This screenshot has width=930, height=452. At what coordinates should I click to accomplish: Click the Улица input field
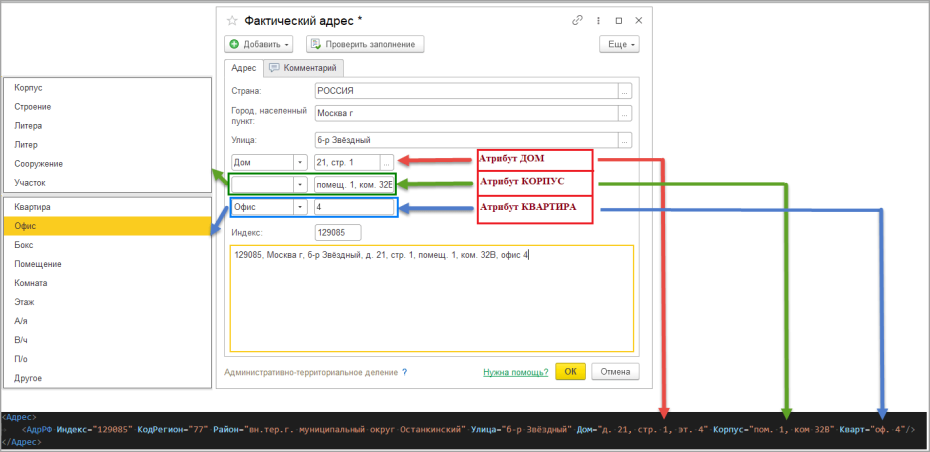tap(467, 141)
